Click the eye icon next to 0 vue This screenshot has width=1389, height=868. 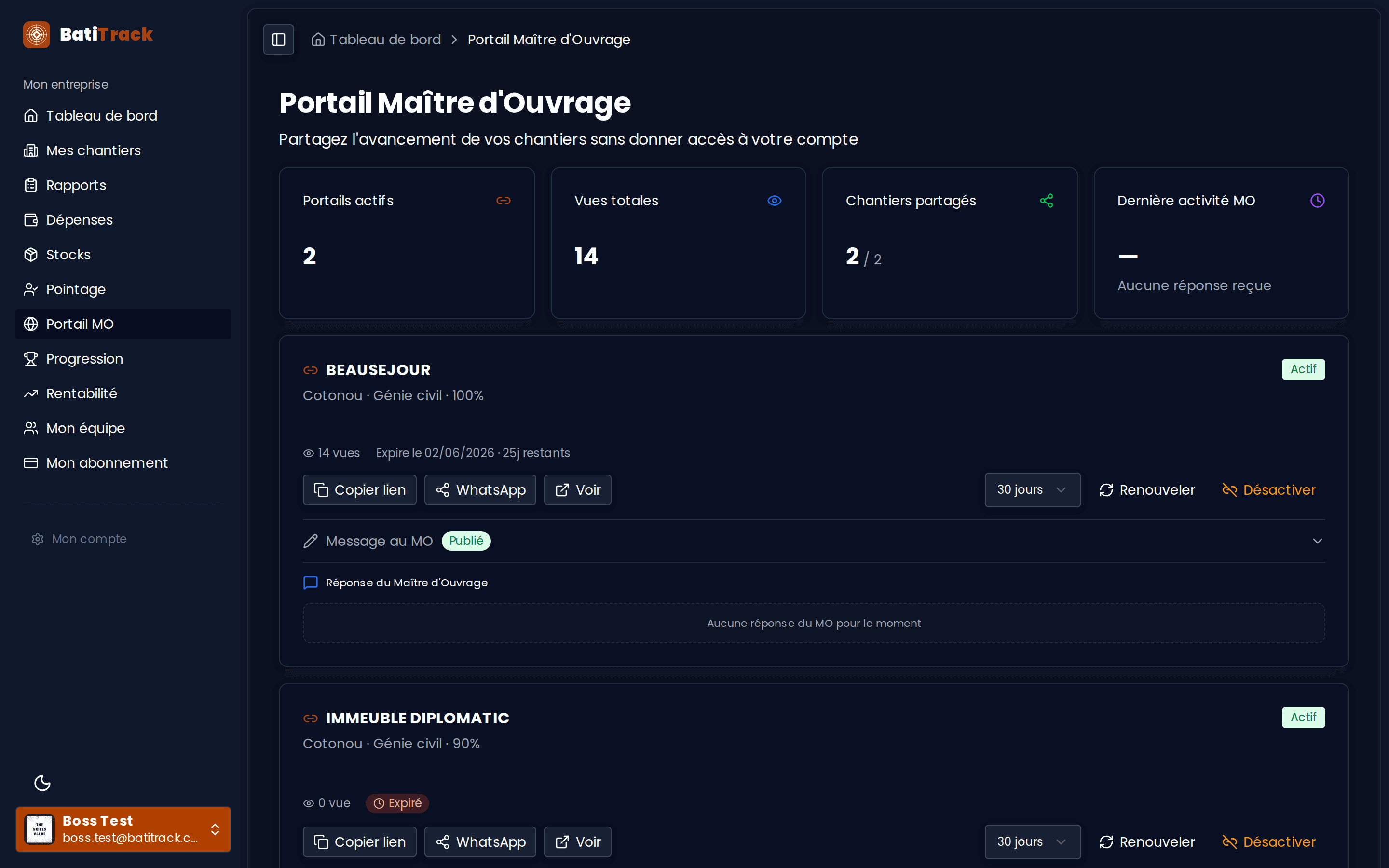pos(309,803)
